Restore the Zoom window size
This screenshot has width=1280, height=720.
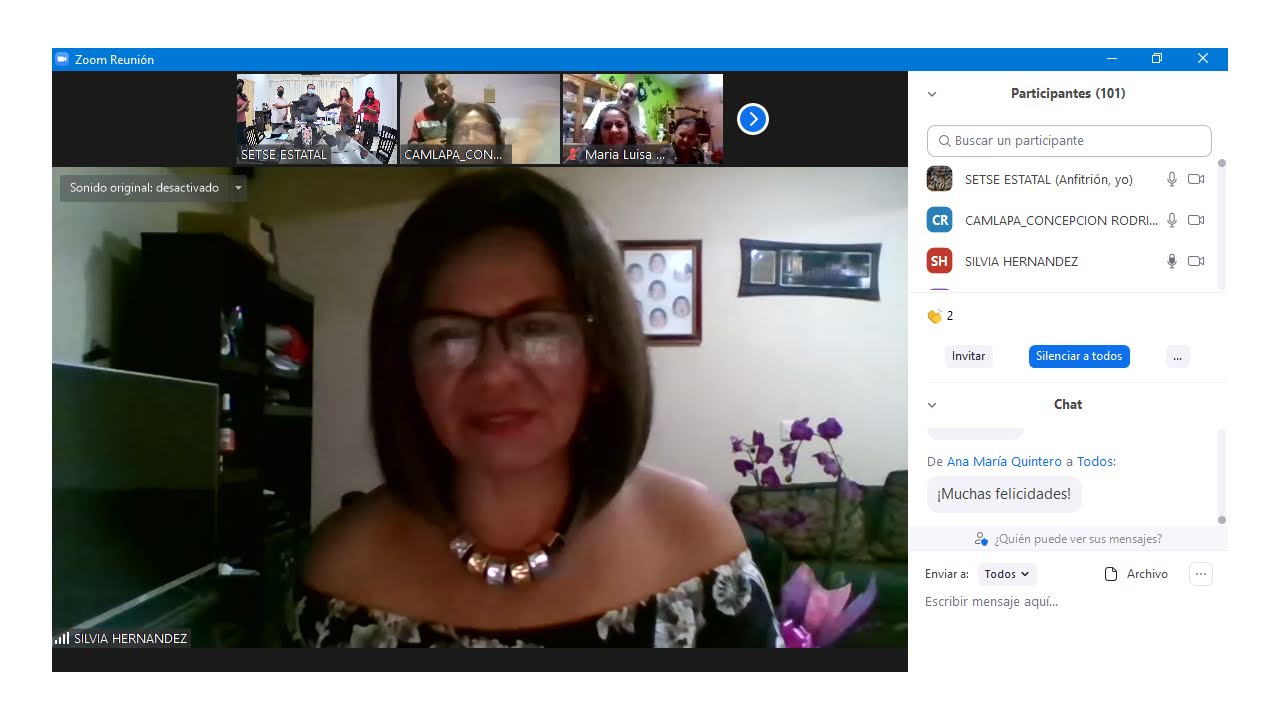1156,59
